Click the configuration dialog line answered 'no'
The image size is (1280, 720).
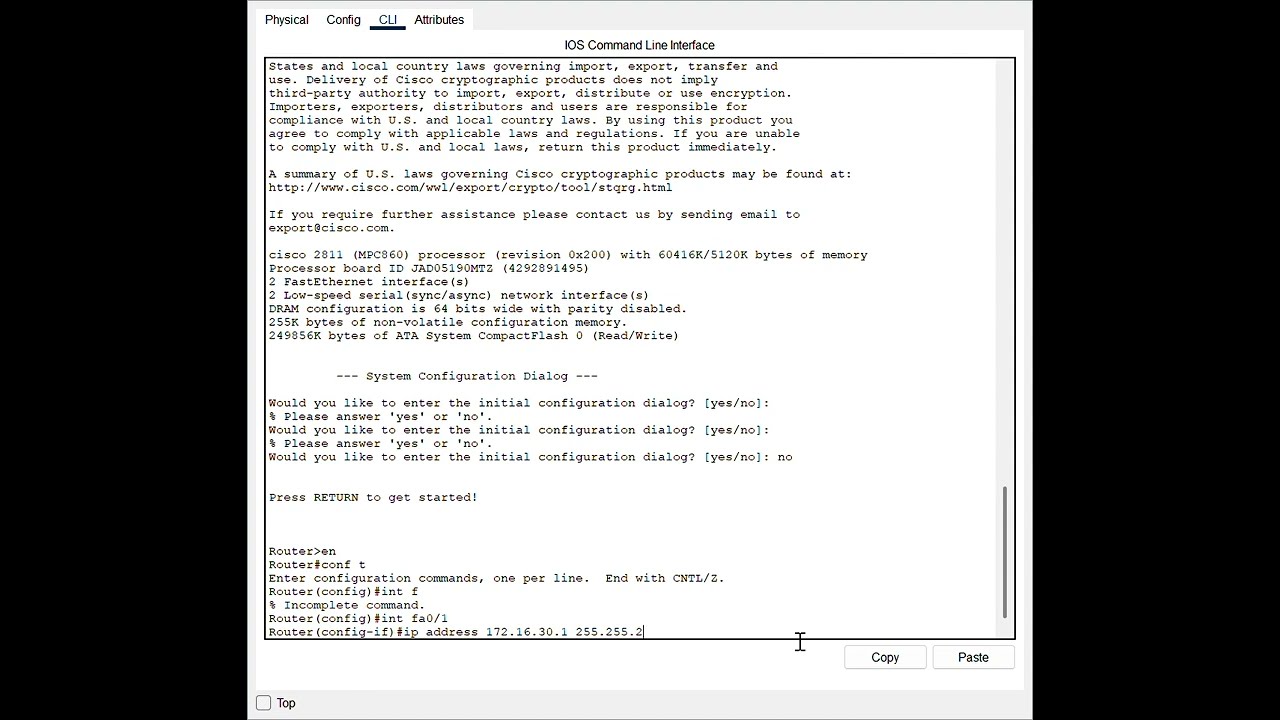coord(530,456)
